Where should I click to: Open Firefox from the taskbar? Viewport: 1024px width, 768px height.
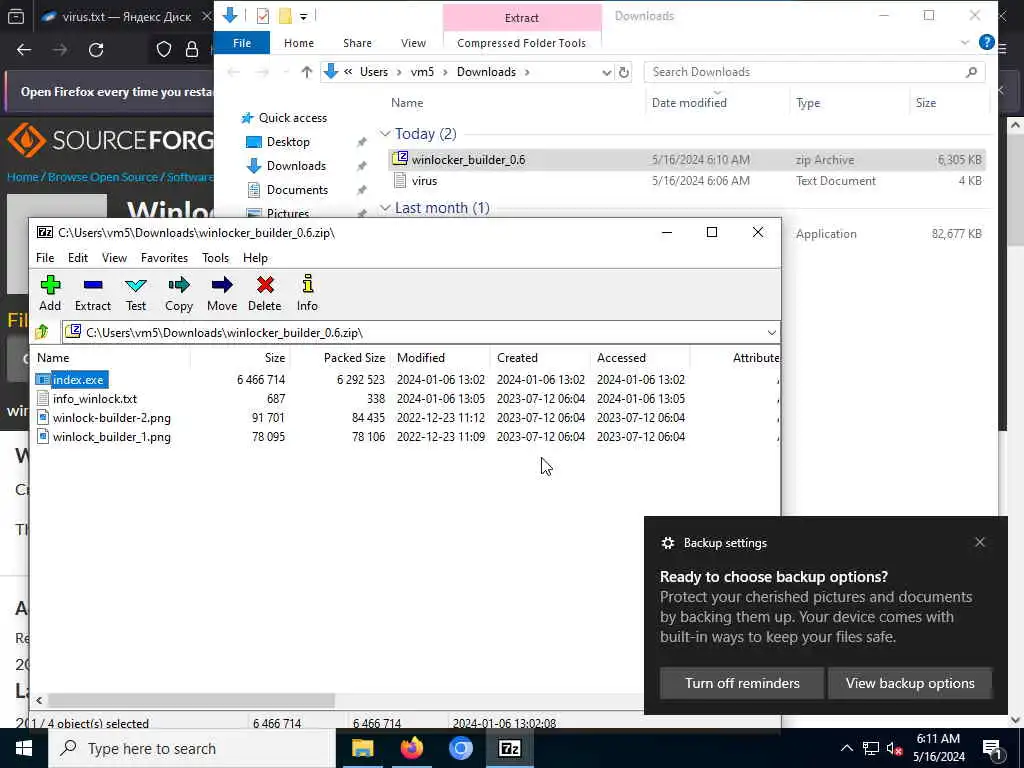[x=411, y=748]
